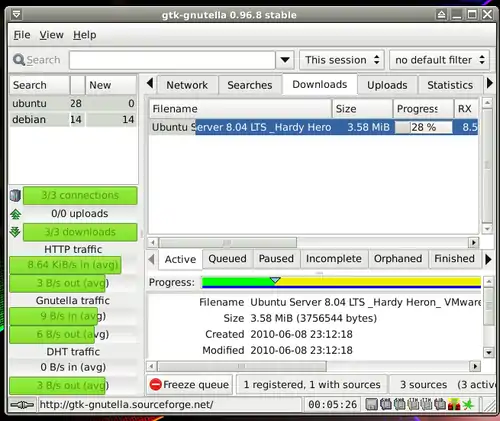
Task: Click the magnifier Search icon
Action: point(19,60)
